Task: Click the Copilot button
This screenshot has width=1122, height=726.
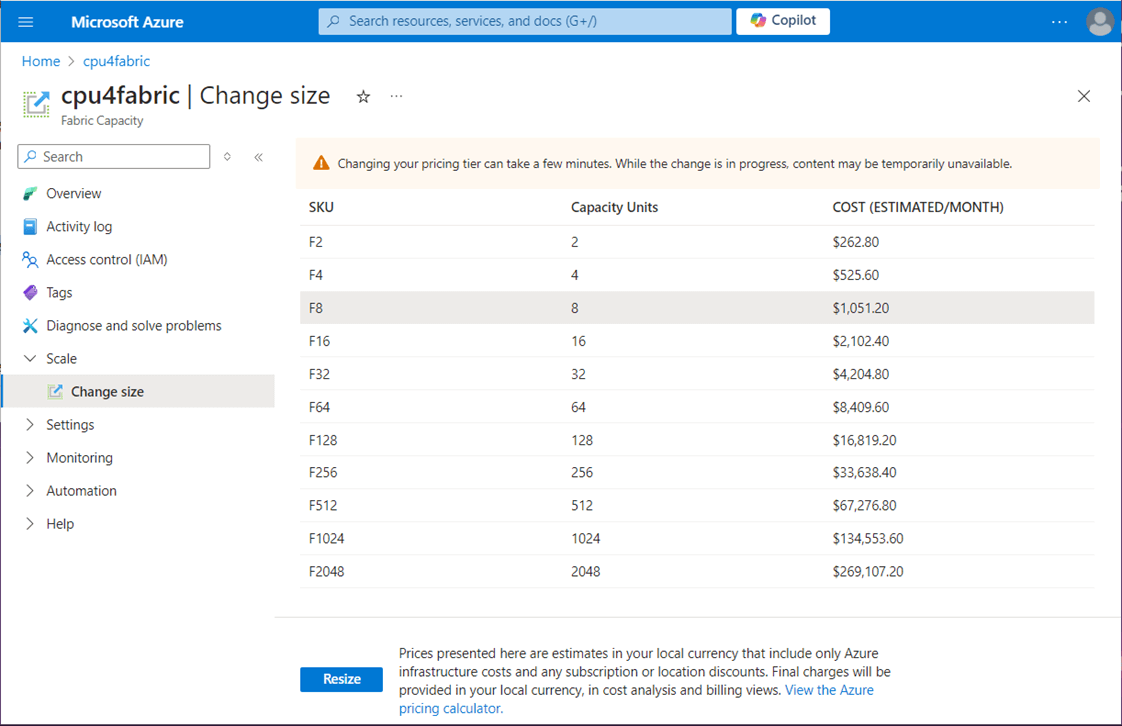Action: 783,21
